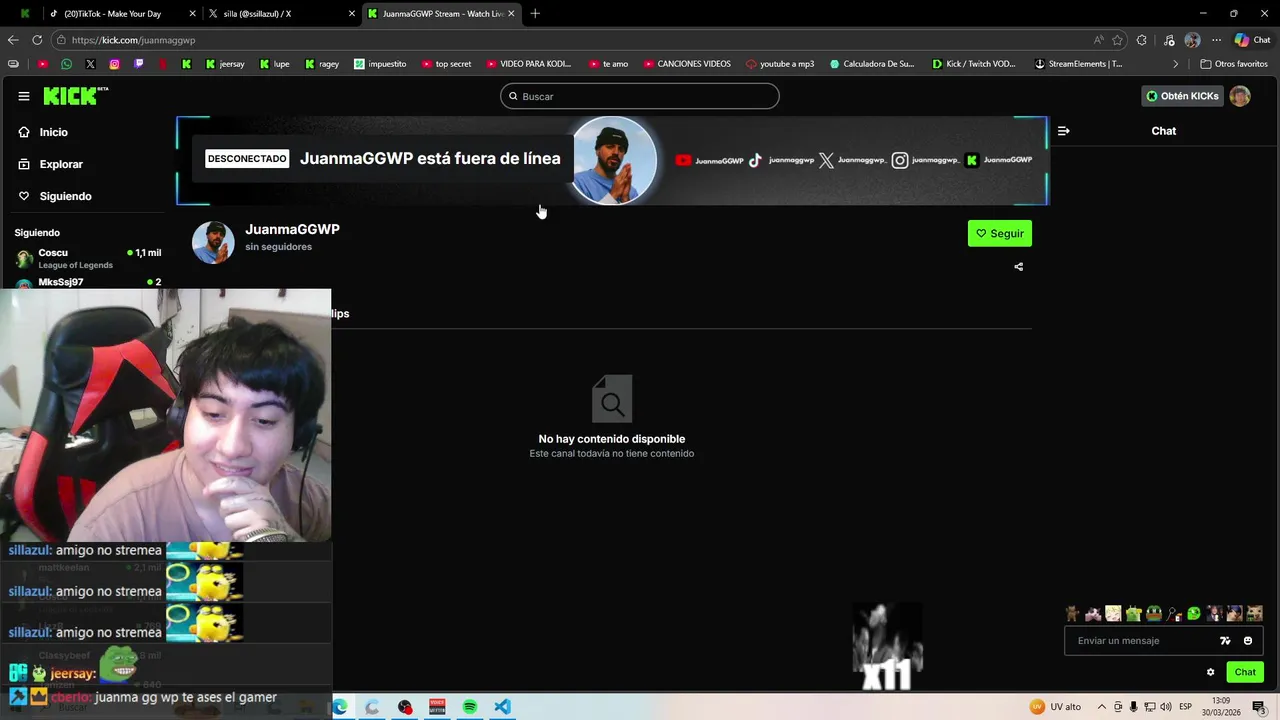Open the 7TV emote menu icon

click(1225, 641)
